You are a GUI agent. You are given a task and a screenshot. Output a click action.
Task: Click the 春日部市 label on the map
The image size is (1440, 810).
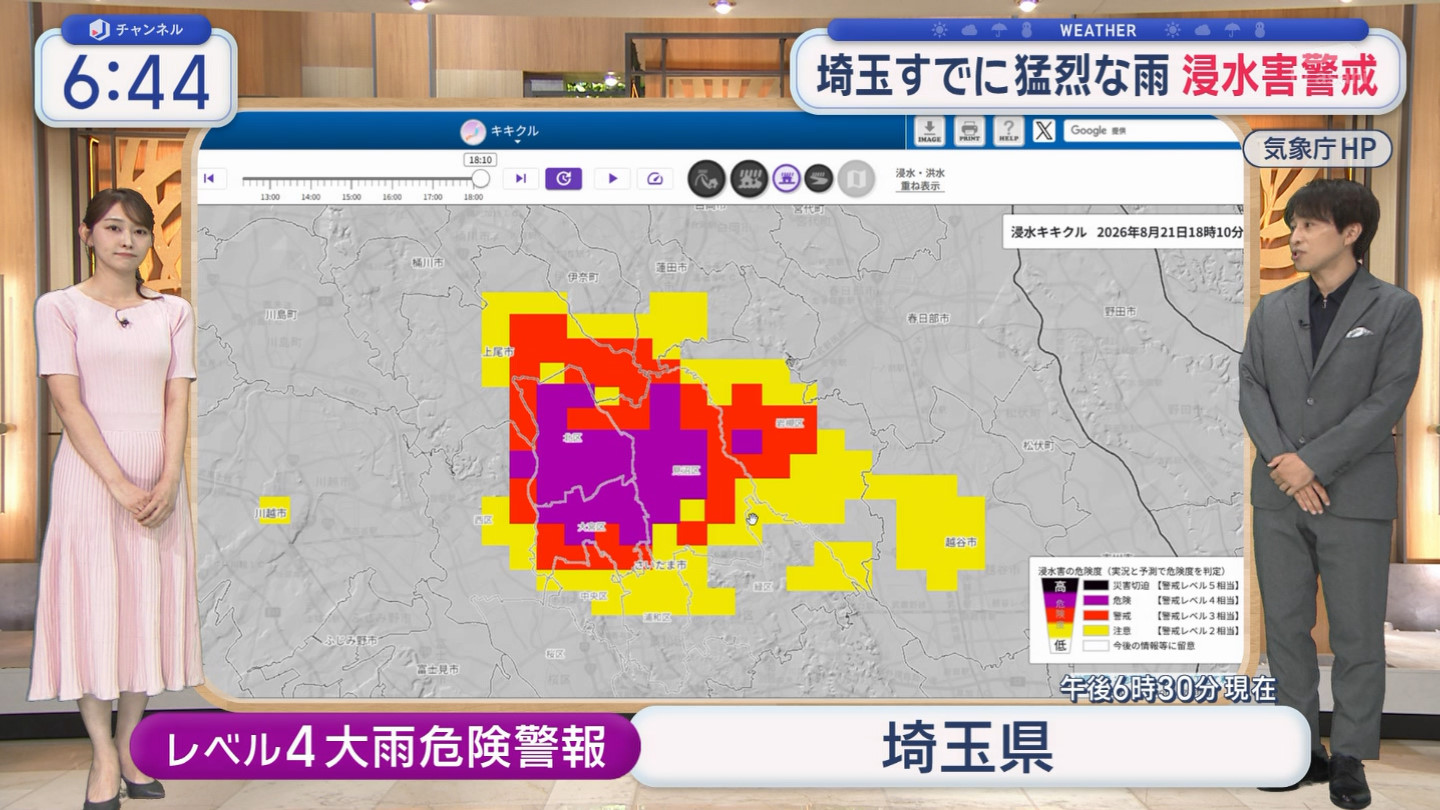tap(928, 318)
